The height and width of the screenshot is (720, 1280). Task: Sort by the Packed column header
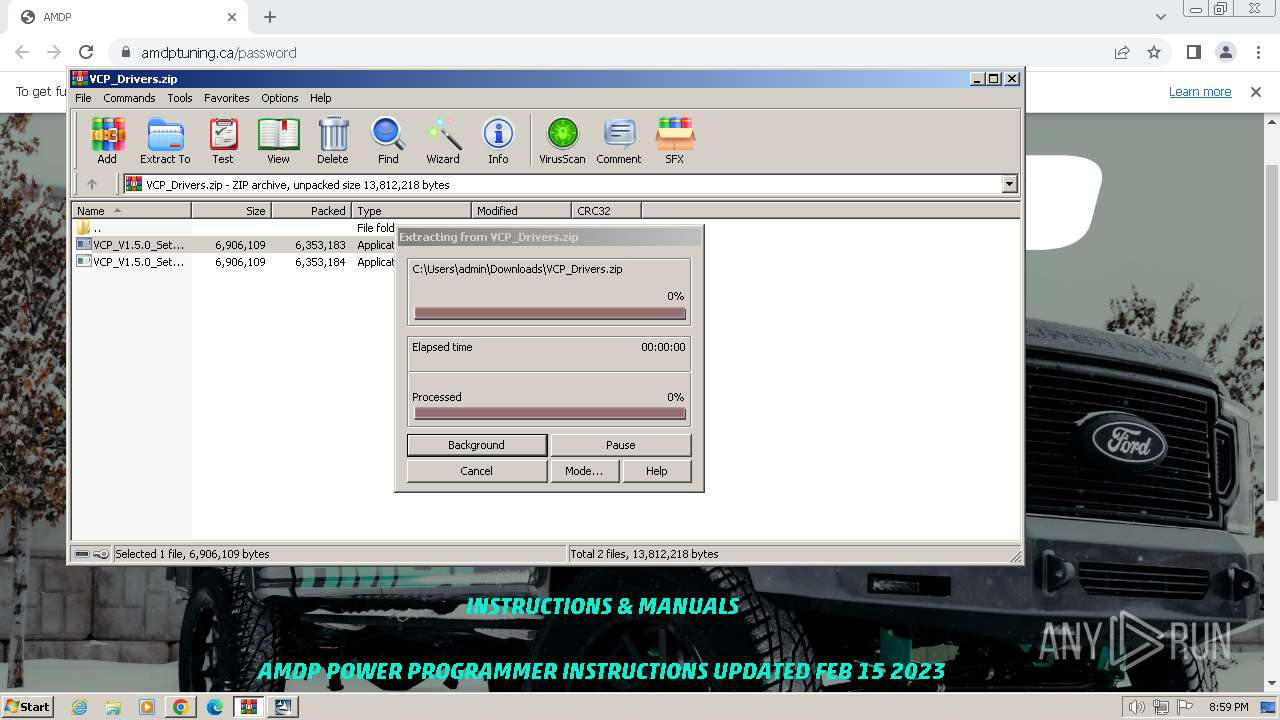[311, 210]
